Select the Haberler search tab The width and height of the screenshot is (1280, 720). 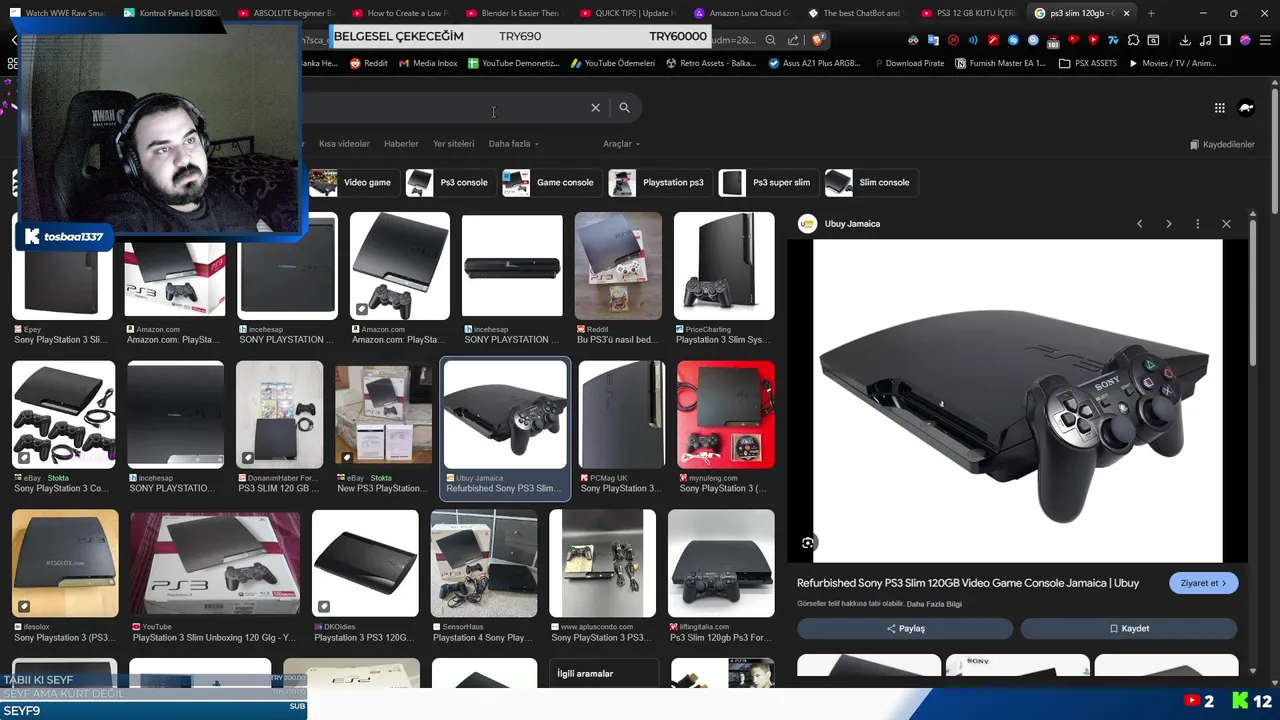click(x=401, y=144)
